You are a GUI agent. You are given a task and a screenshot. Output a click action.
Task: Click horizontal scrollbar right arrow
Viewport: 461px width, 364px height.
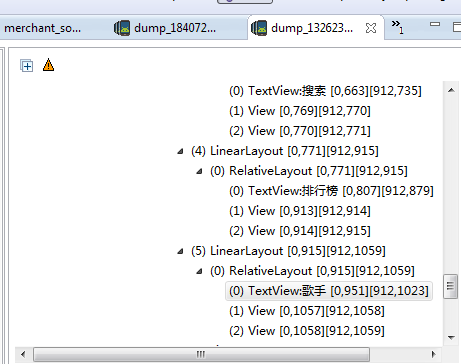pos(433,354)
